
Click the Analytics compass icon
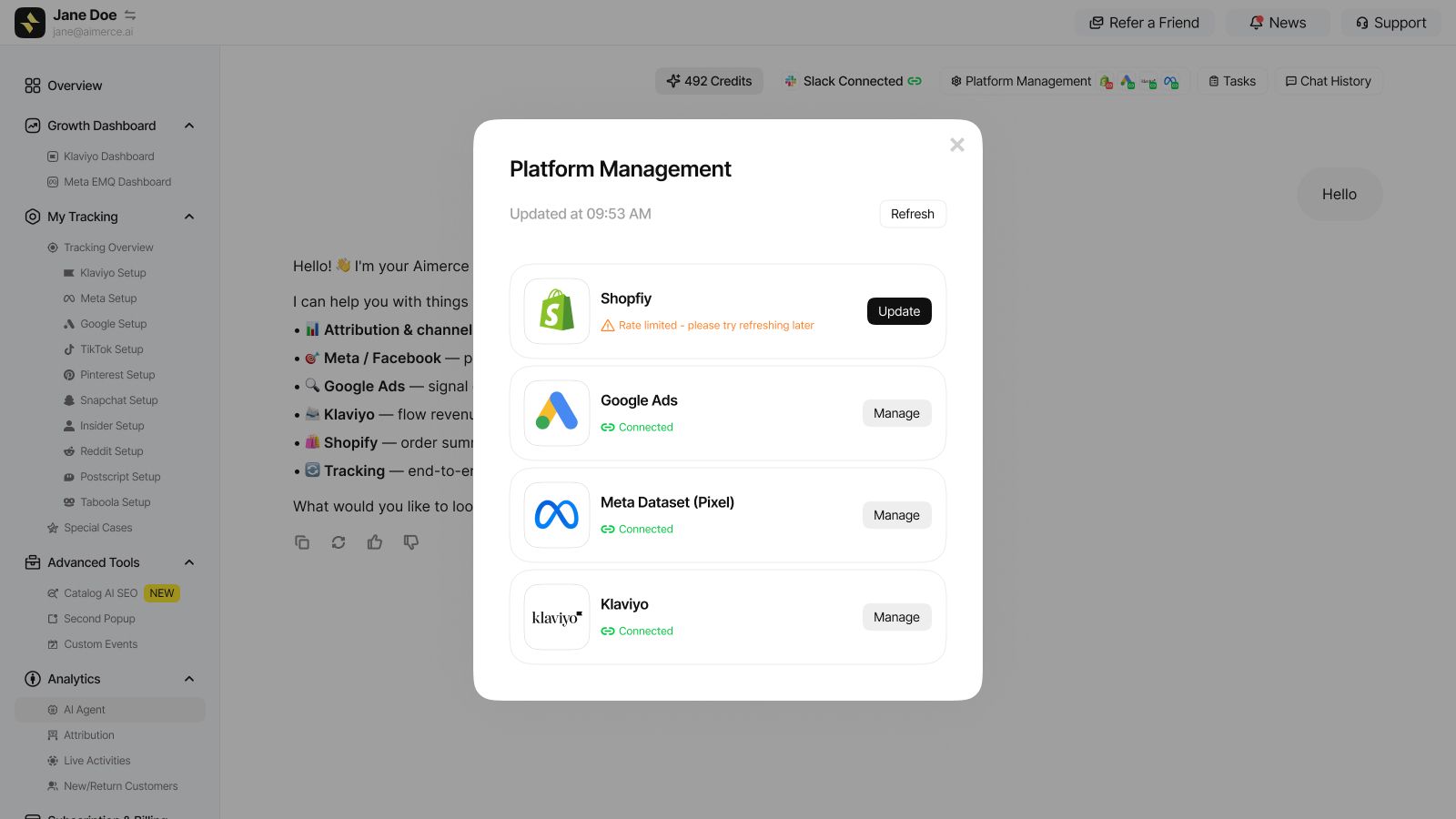(x=33, y=679)
